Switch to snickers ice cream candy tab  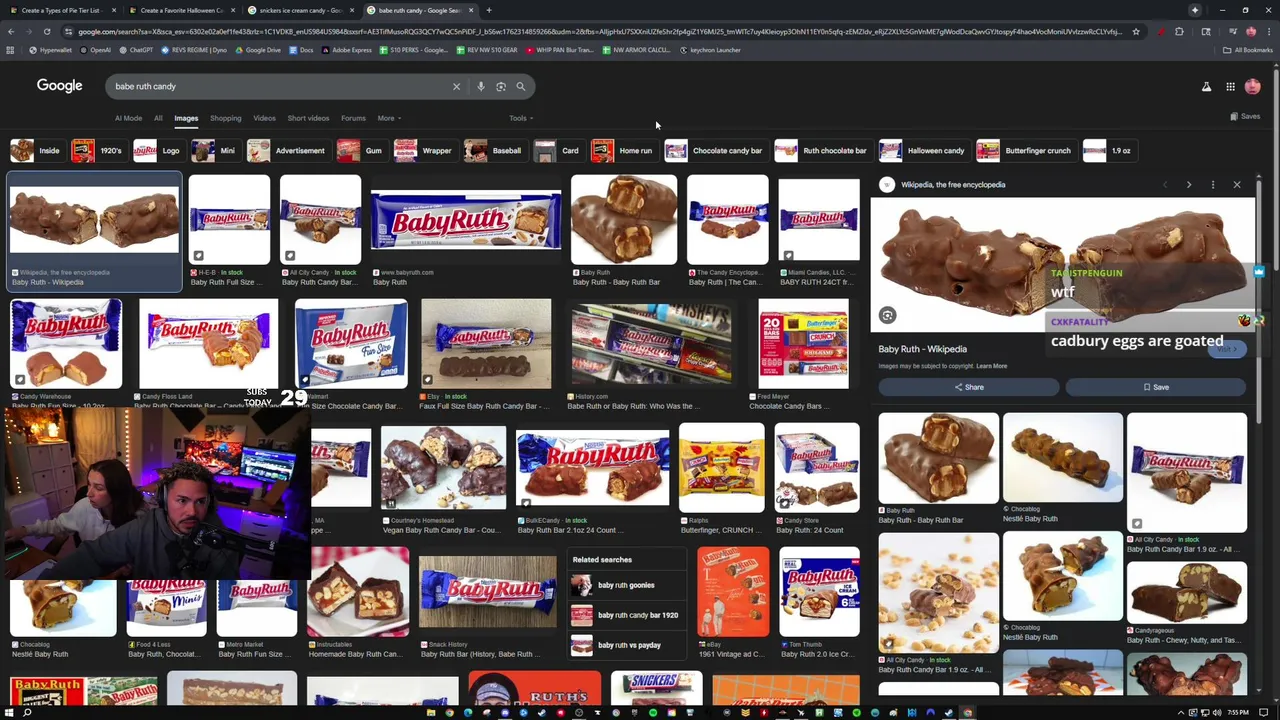[300, 10]
